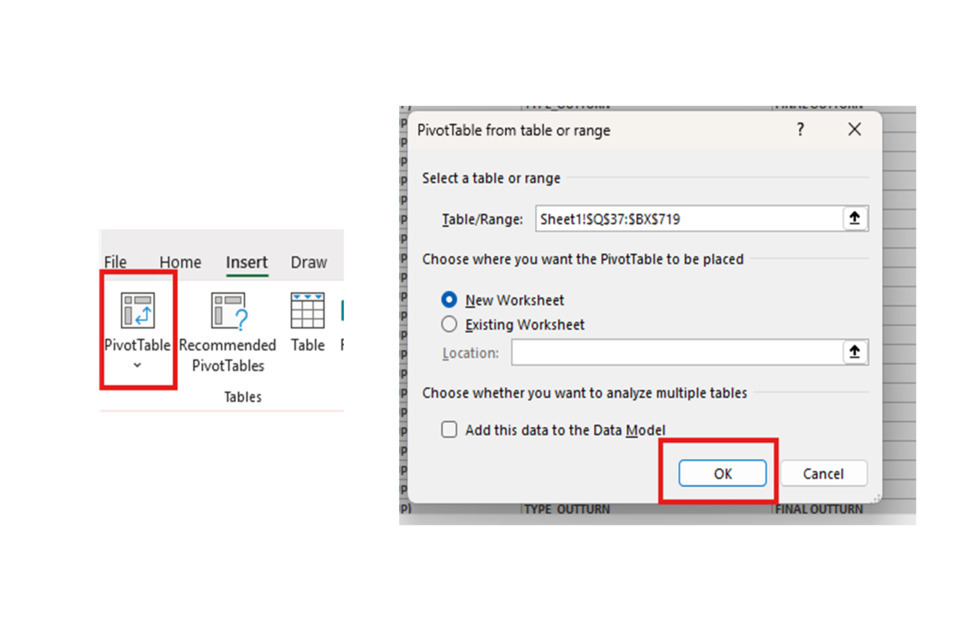Click the PivotTable icon in the ribbon

click(x=137, y=311)
